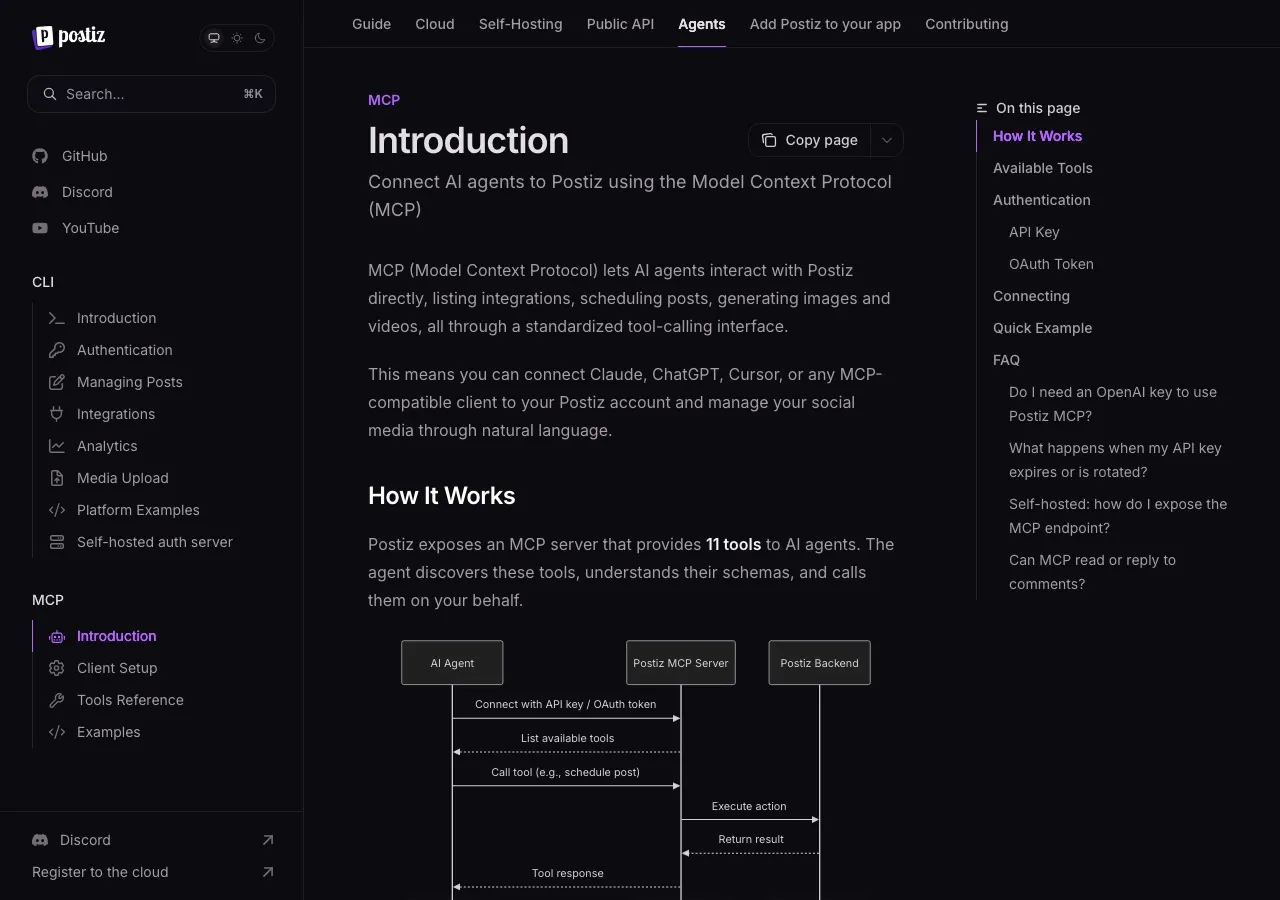Open the Cloud tab
The width and height of the screenshot is (1280, 900).
(435, 24)
